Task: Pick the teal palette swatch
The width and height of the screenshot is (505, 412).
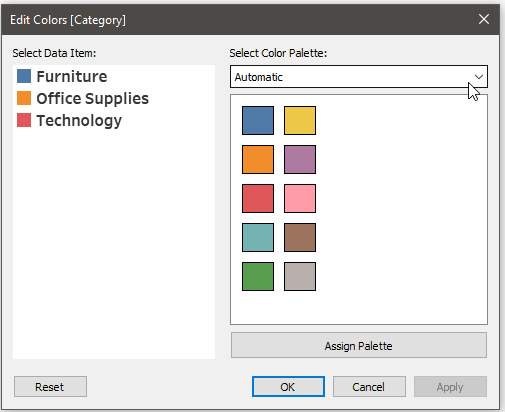Action: [x=258, y=237]
